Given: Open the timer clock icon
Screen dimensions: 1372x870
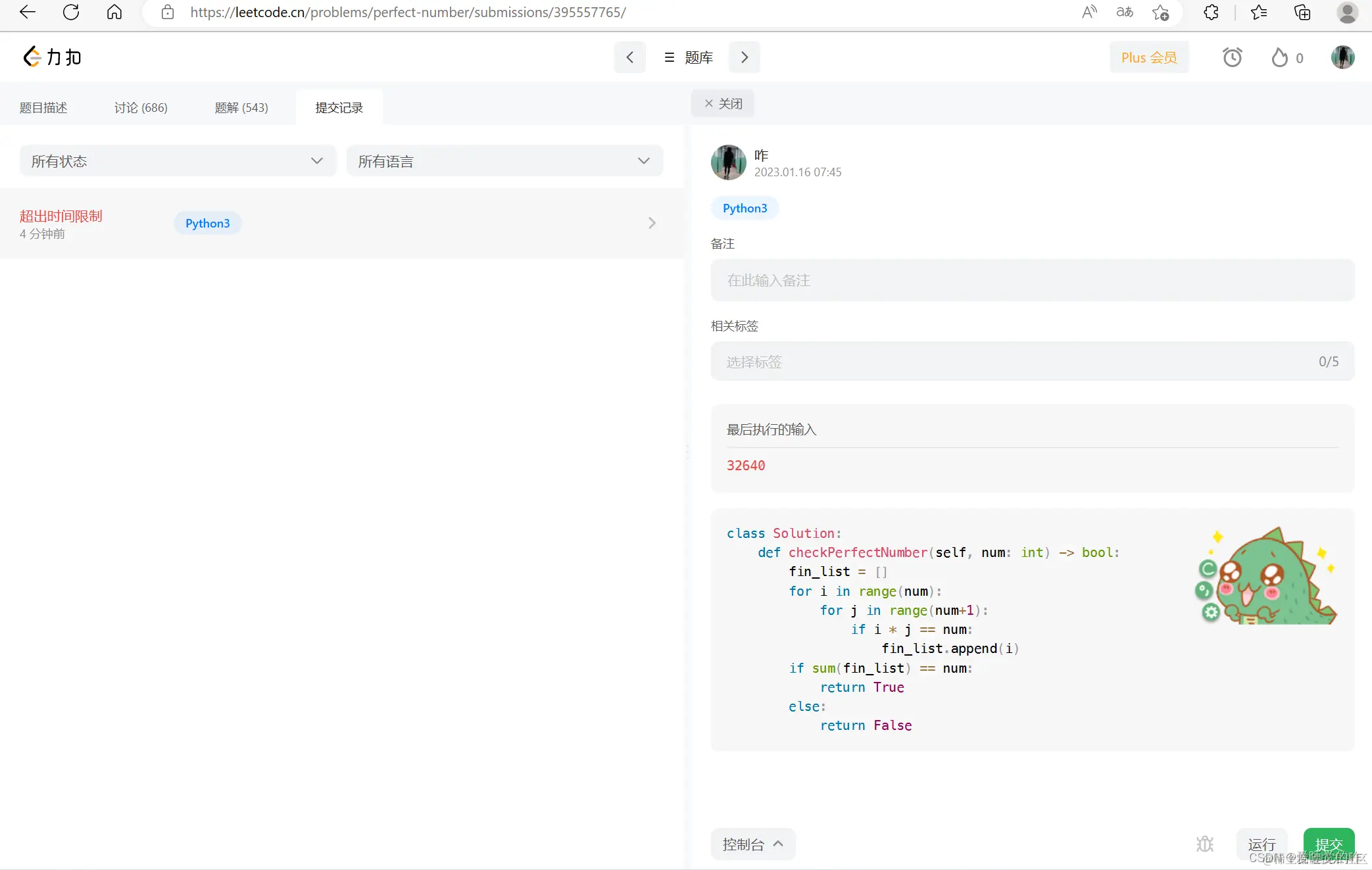Looking at the screenshot, I should (x=1232, y=57).
